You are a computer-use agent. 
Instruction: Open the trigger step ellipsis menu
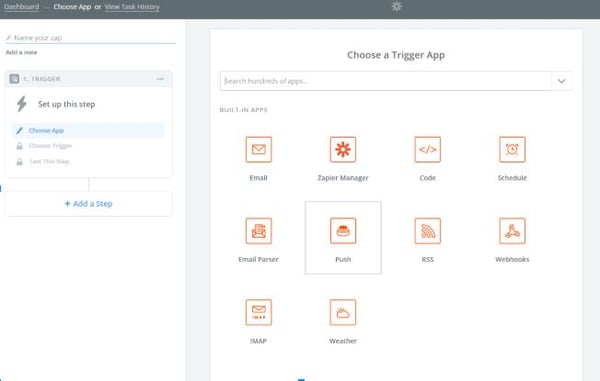tap(160, 79)
